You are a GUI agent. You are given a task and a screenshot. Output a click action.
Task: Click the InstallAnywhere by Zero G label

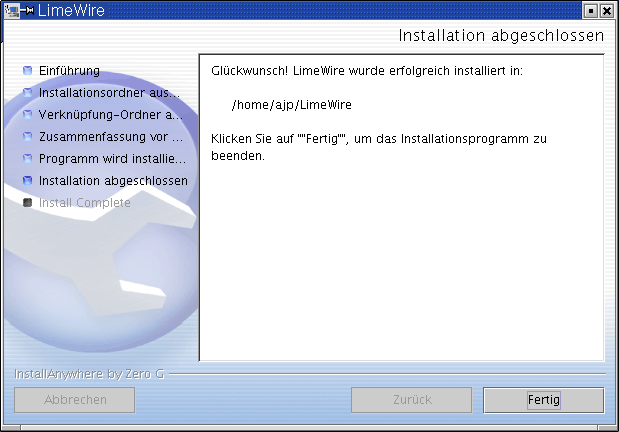[x=90, y=374]
